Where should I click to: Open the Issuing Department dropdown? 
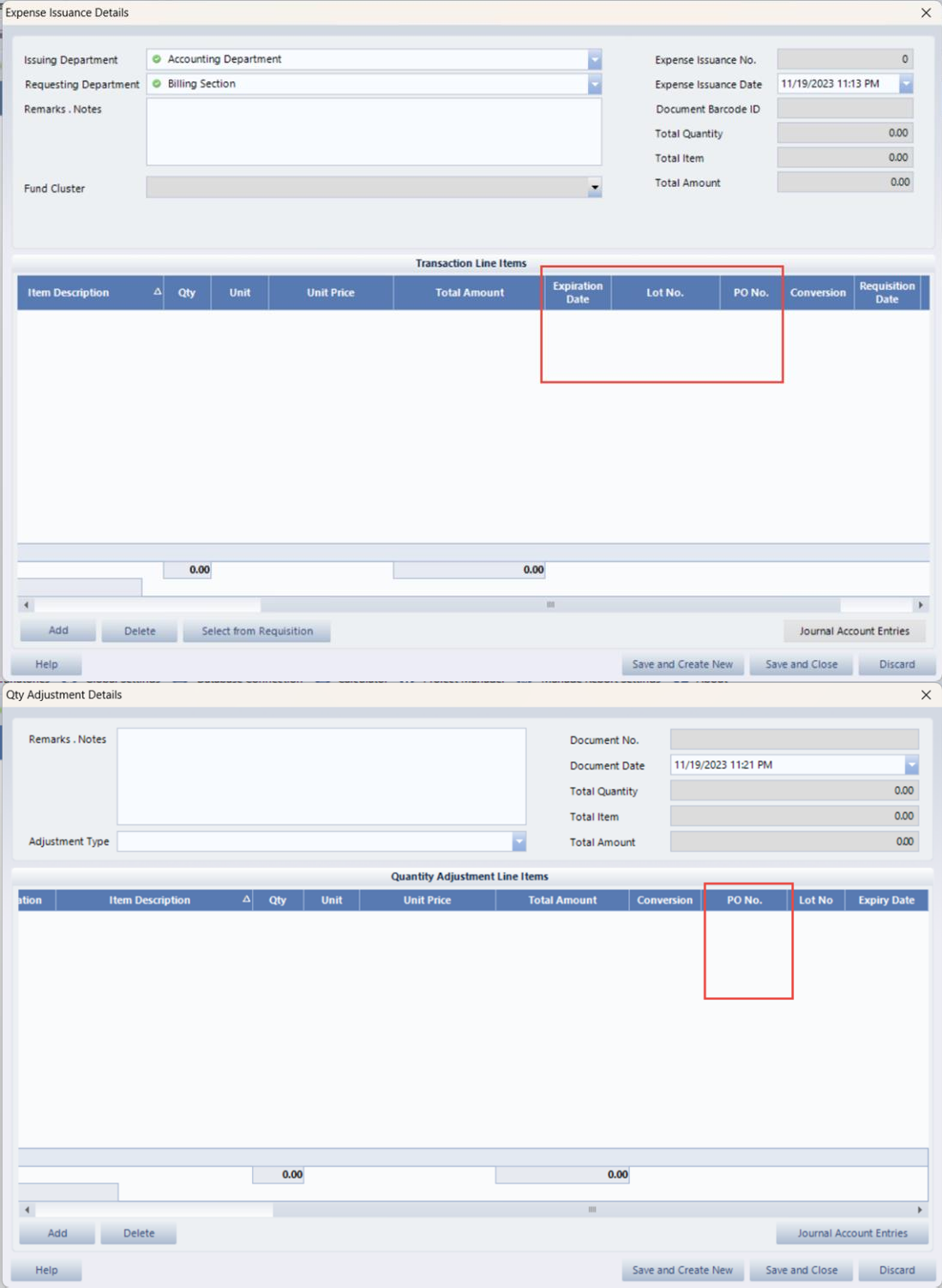(594, 59)
